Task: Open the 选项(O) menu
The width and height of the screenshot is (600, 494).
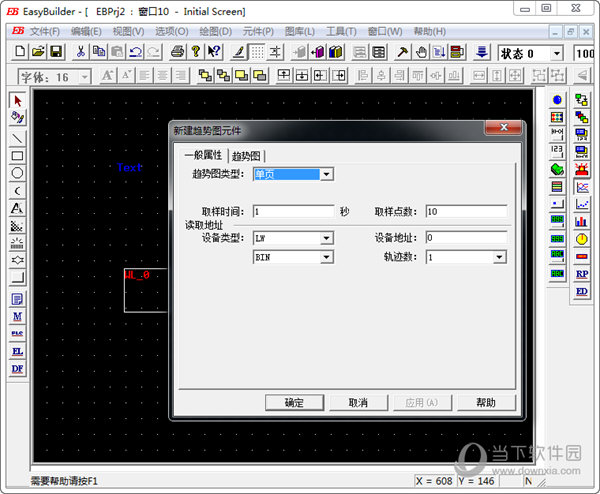Action: [172, 31]
